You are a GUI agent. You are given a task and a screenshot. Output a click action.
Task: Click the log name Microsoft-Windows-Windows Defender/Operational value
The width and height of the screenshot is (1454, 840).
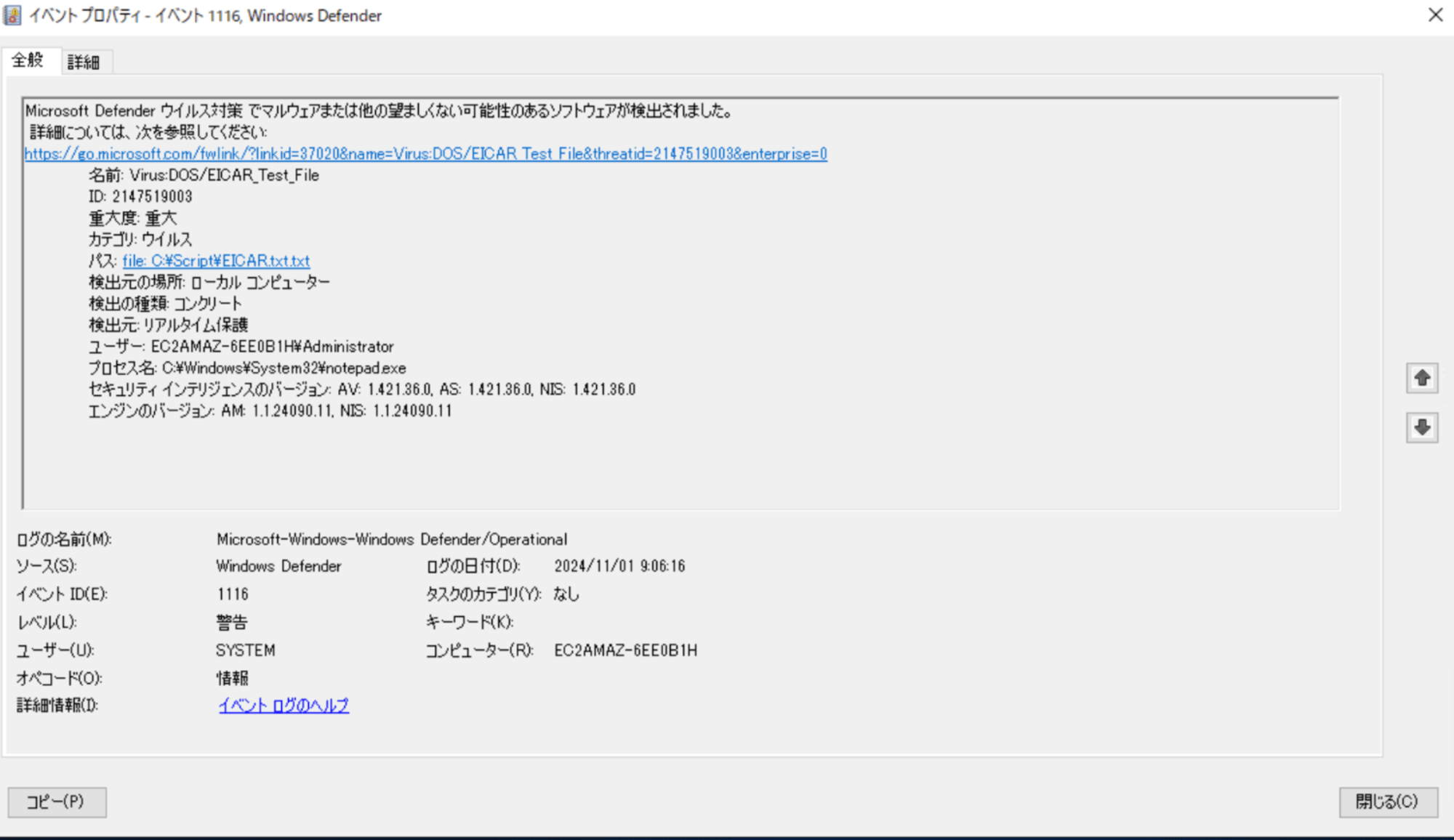(x=392, y=539)
